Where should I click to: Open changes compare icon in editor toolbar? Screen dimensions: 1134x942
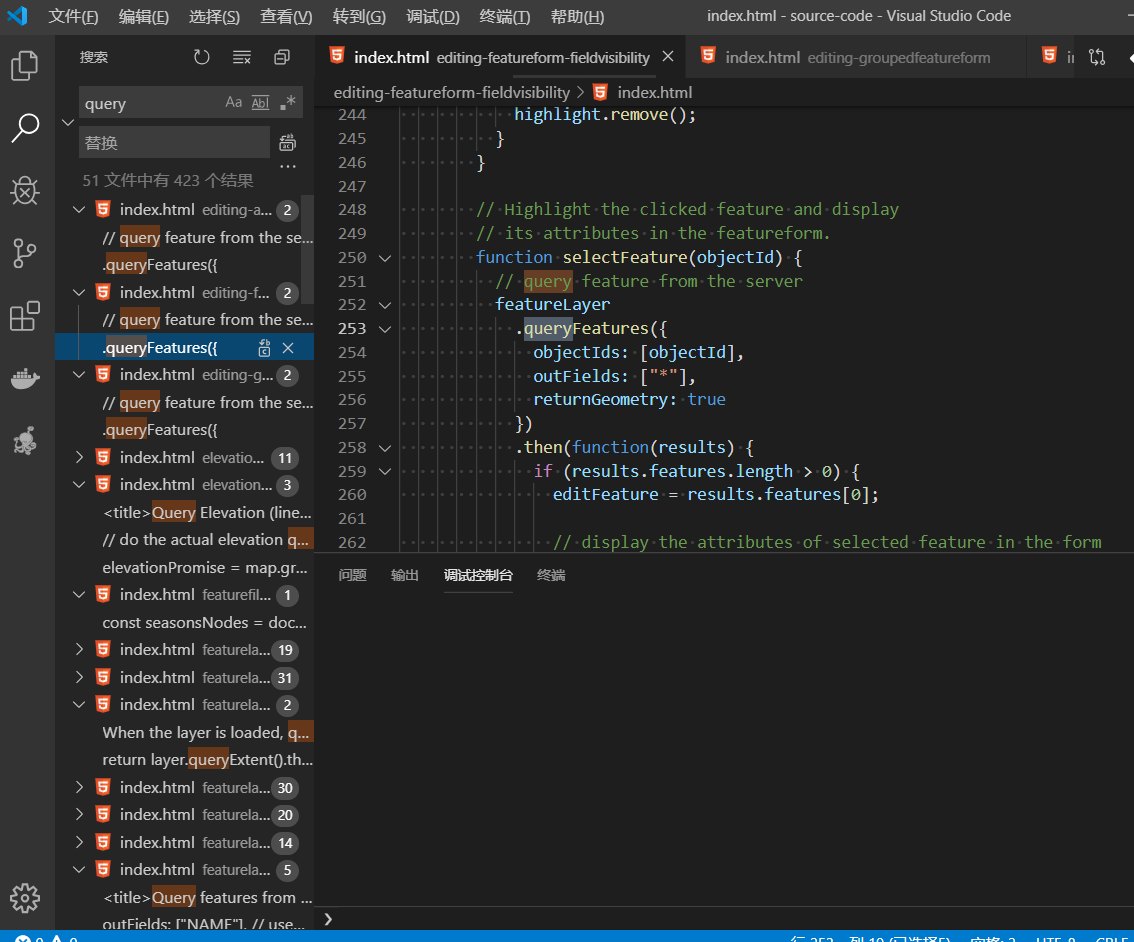pyautogui.click(x=1097, y=57)
